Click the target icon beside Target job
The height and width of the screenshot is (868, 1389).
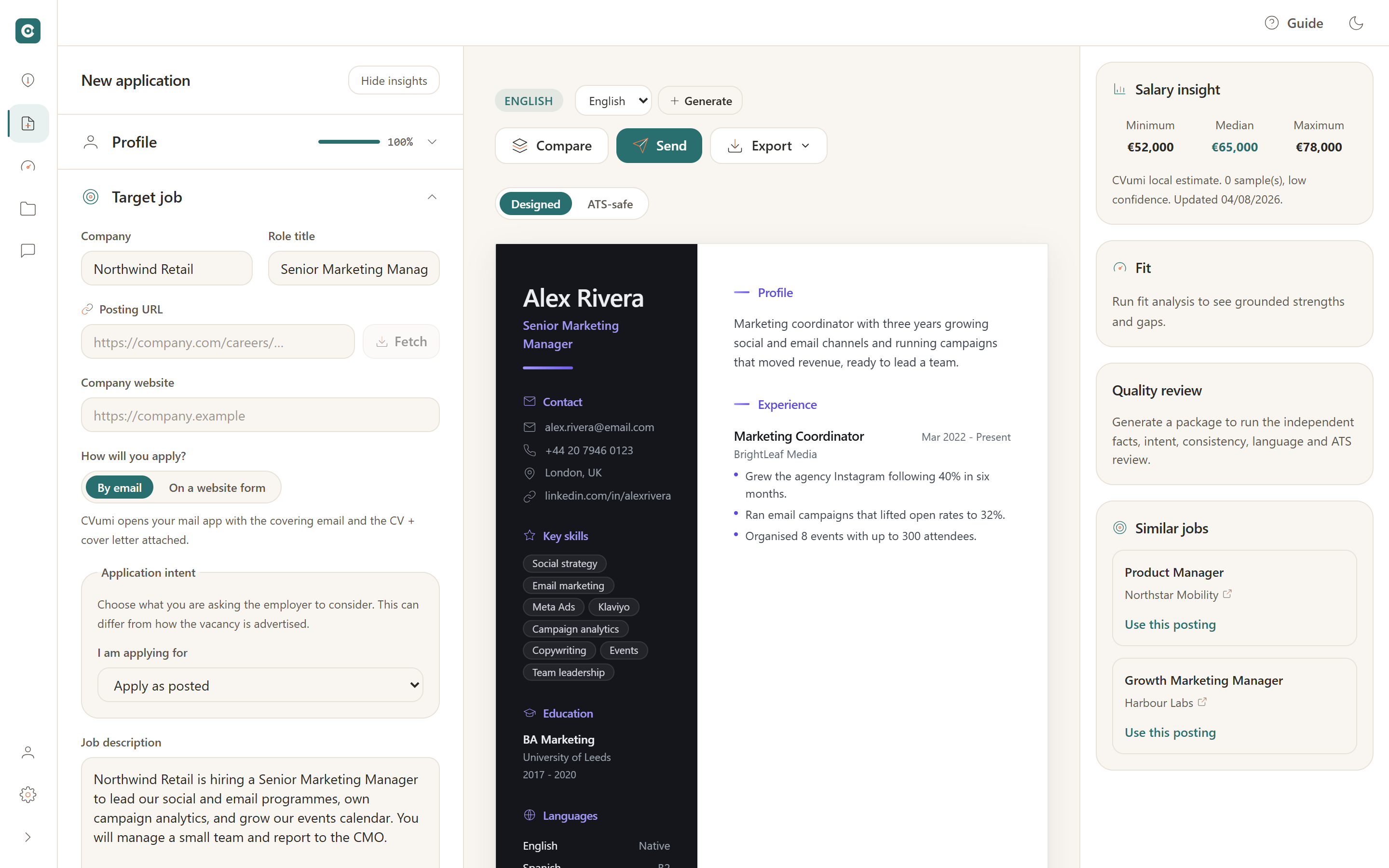pos(91,197)
